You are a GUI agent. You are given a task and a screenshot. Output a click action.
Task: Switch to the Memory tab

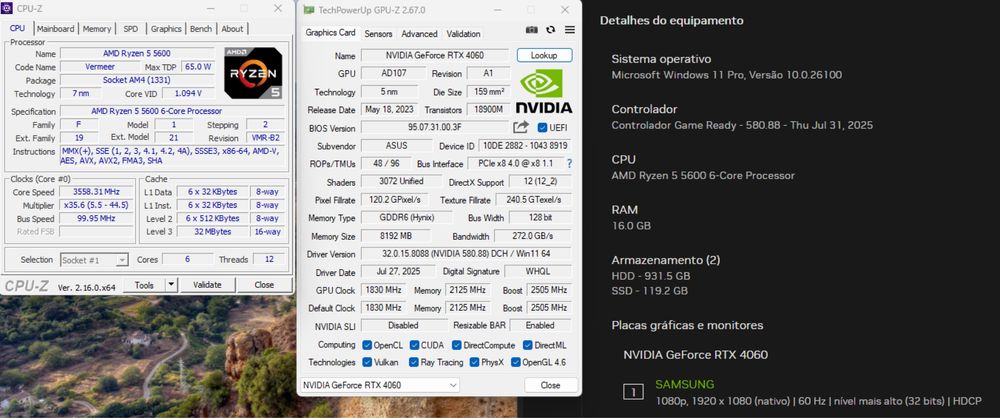[x=97, y=29]
